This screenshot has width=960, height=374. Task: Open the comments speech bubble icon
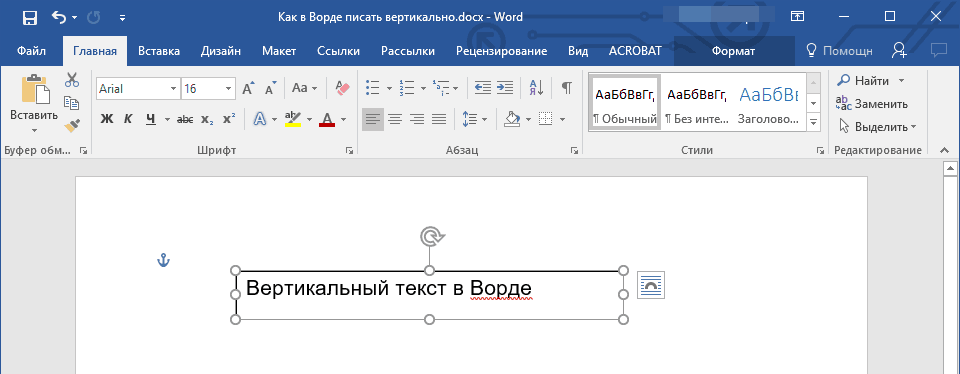pyautogui.click(x=938, y=50)
